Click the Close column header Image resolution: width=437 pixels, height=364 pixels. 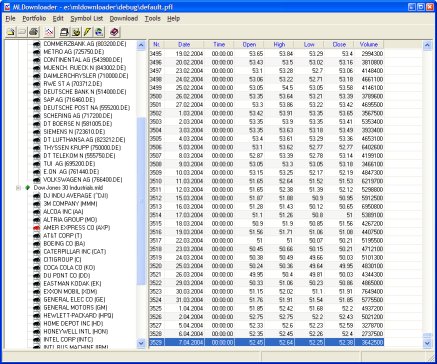pos(339,44)
